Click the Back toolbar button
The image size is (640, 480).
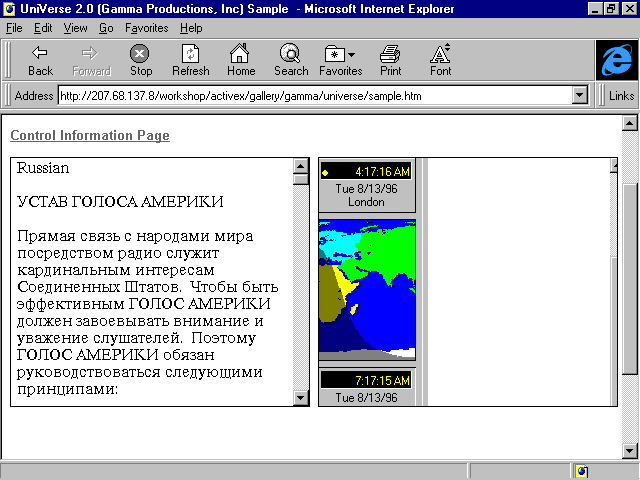[40, 60]
